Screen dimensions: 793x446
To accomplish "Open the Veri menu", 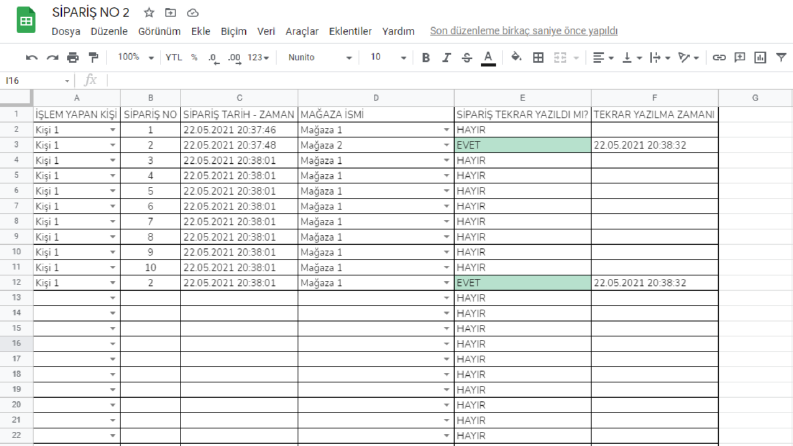I will click(266, 31).
